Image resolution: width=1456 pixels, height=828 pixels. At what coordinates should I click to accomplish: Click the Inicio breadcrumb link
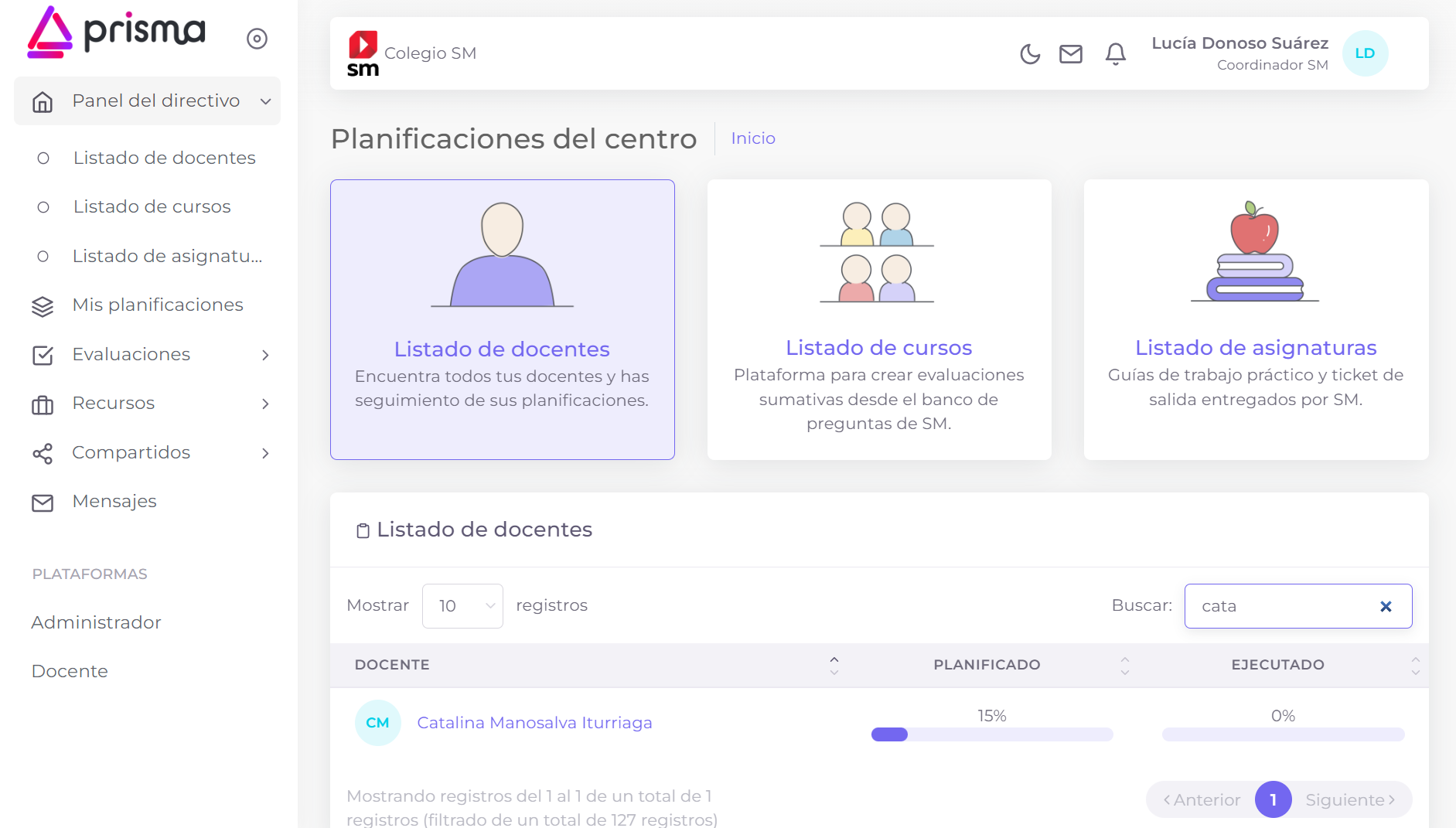coord(752,138)
